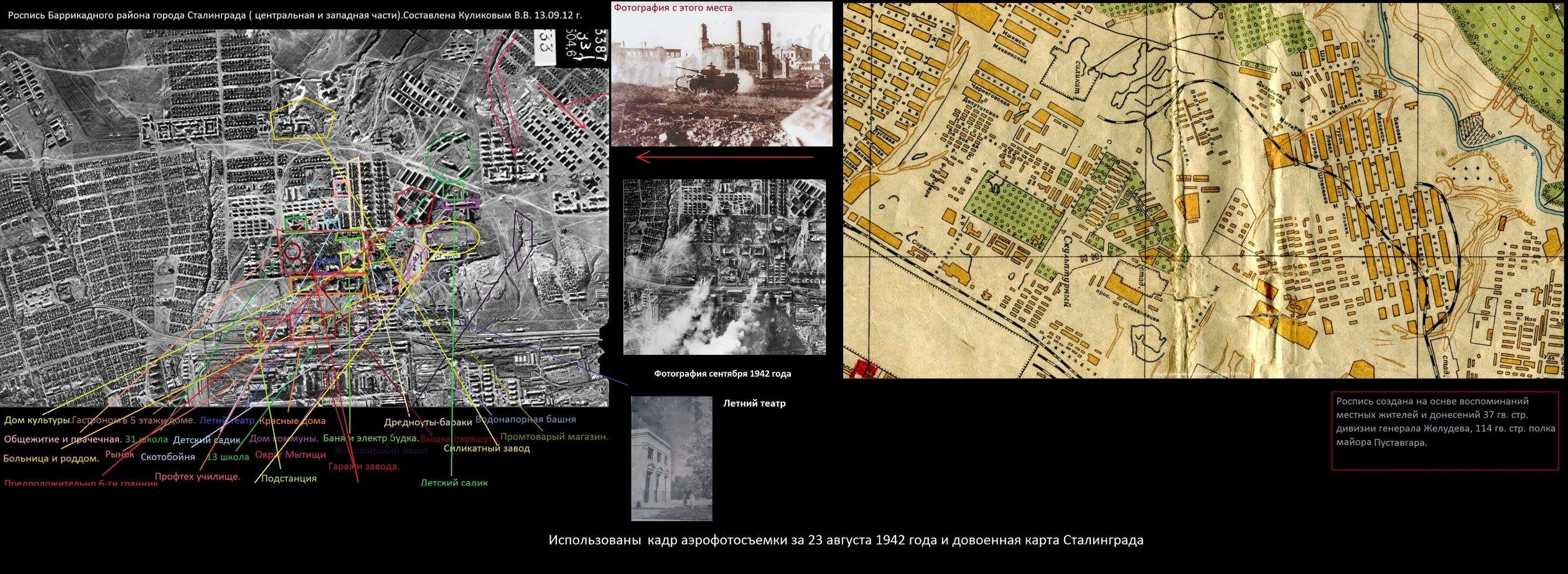Viewport: 1568px width, 574px height.
Task: Click the blue 'Летний театр' legend label
Action: click(227, 420)
